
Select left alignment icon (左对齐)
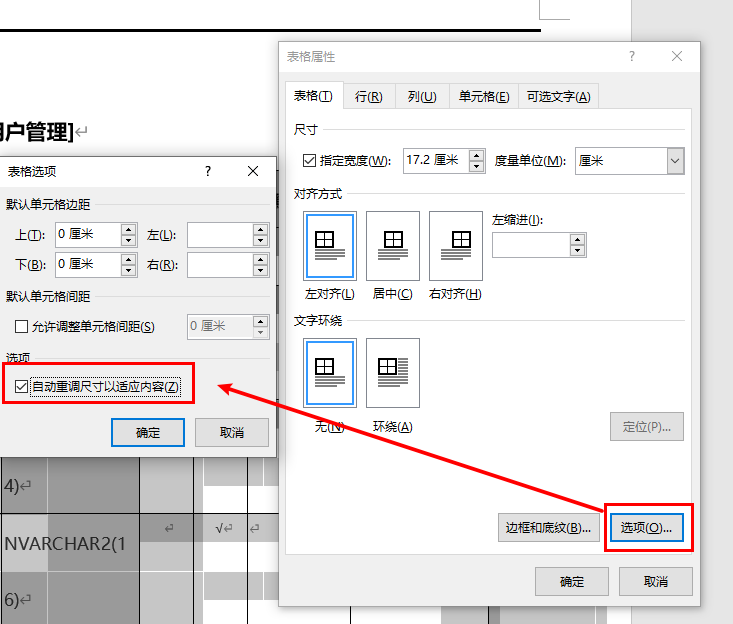pyautogui.click(x=330, y=245)
